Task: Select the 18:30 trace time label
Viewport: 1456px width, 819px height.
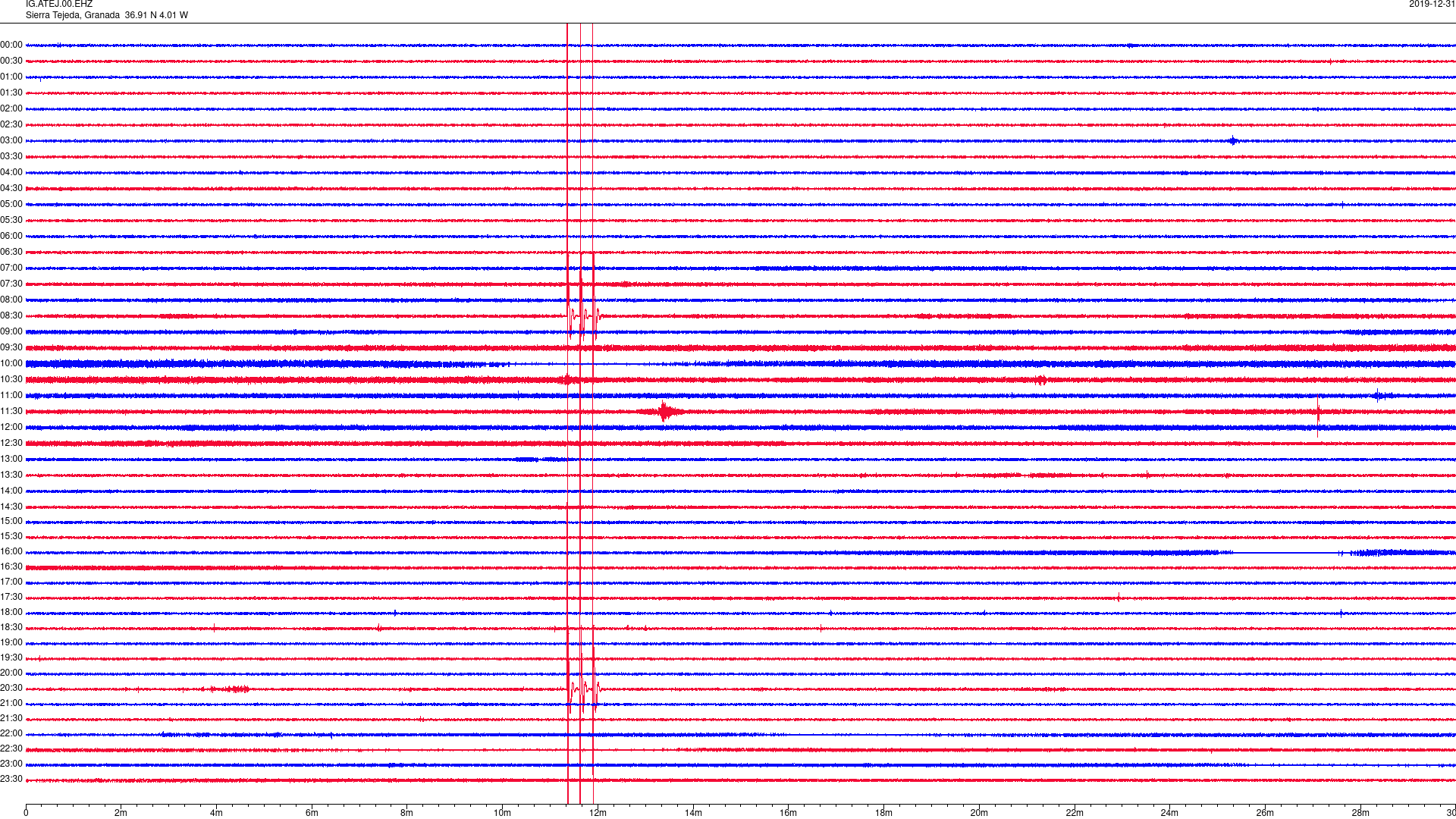Action: tap(11, 628)
